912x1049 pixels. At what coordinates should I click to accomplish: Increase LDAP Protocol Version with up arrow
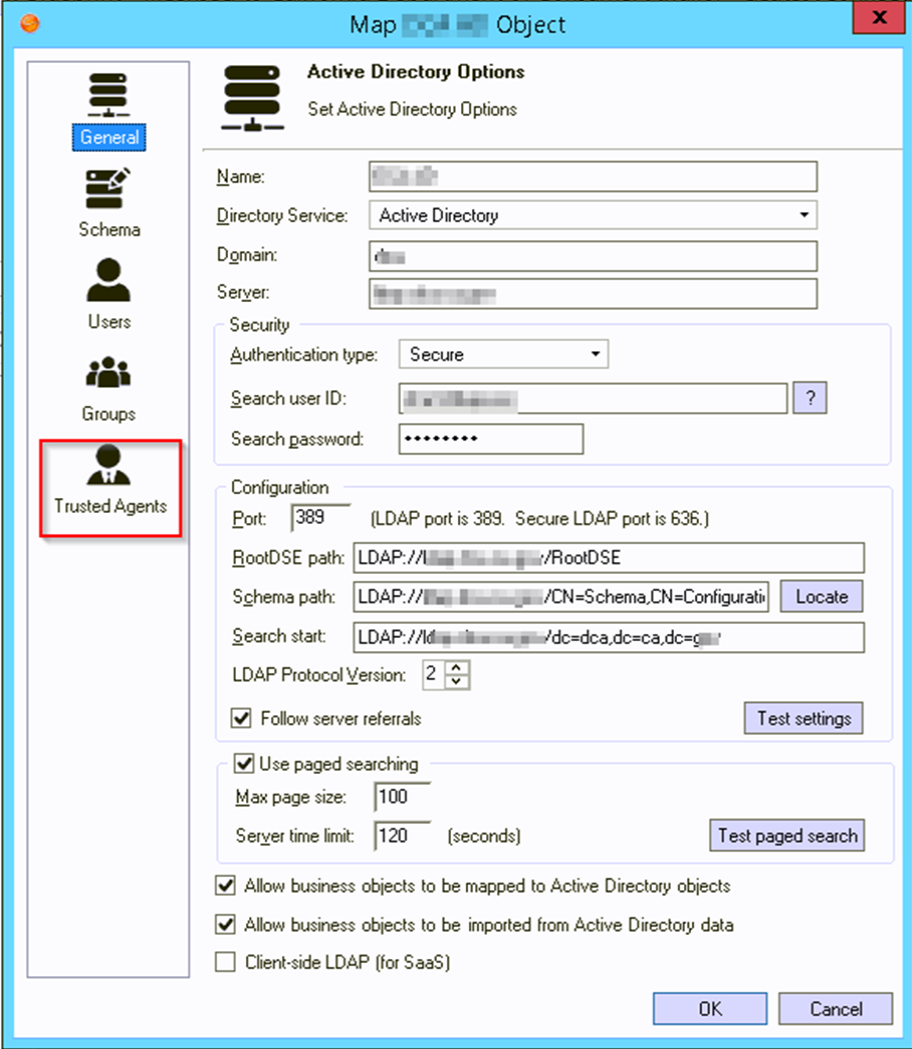[x=456, y=668]
